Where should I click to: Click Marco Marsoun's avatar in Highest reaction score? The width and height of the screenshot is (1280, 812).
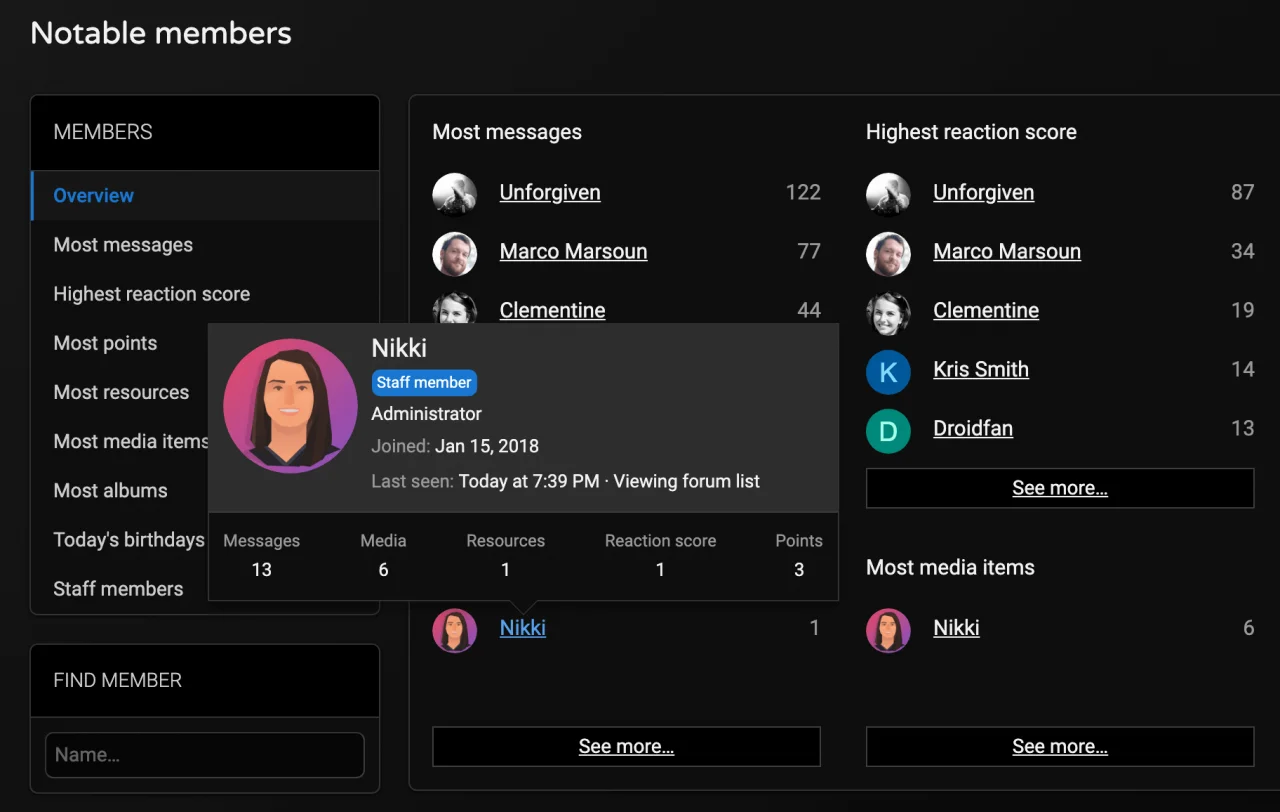pos(888,253)
